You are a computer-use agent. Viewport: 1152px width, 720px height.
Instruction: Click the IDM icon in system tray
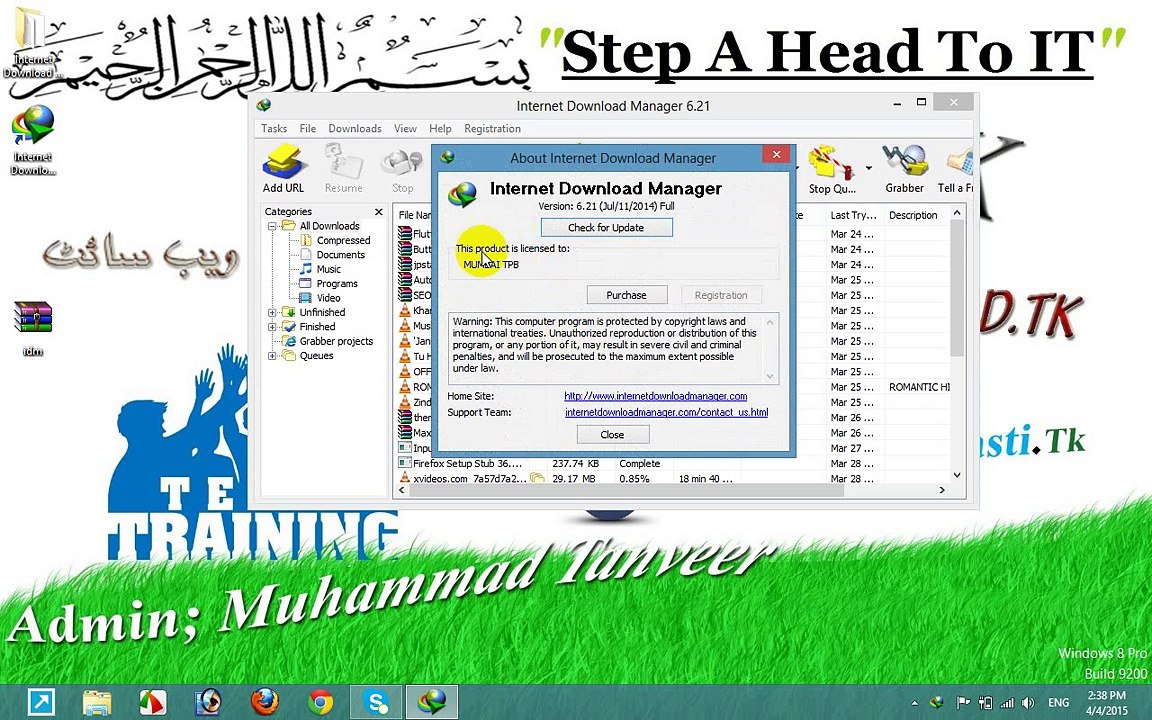tap(937, 703)
